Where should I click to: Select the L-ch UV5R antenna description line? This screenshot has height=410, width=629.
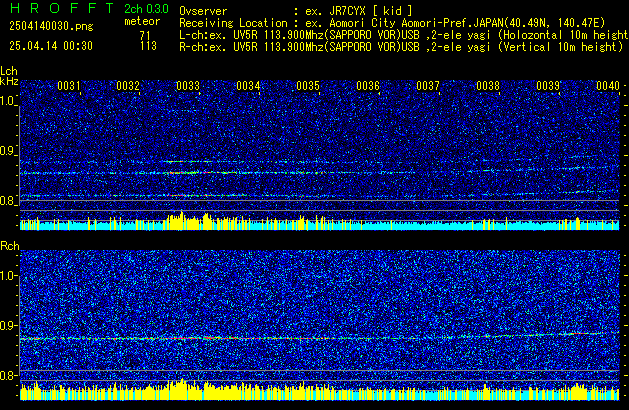coord(404,35)
